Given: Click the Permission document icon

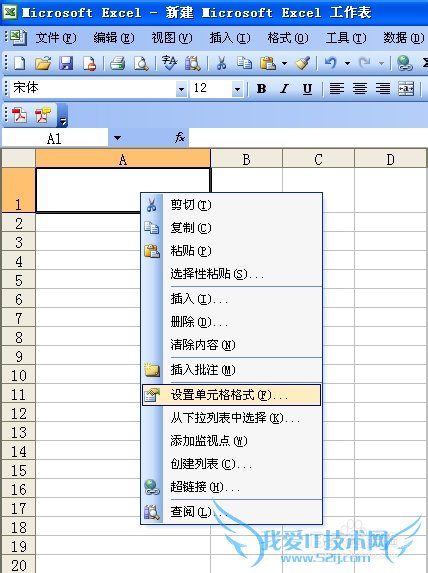Looking at the screenshot, I should [x=89, y=63].
